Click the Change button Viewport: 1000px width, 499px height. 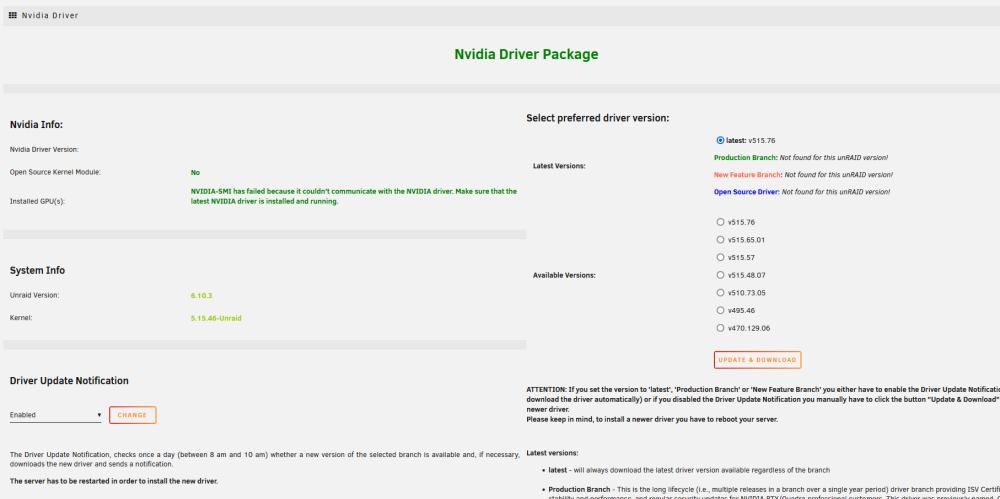[x=133, y=415]
